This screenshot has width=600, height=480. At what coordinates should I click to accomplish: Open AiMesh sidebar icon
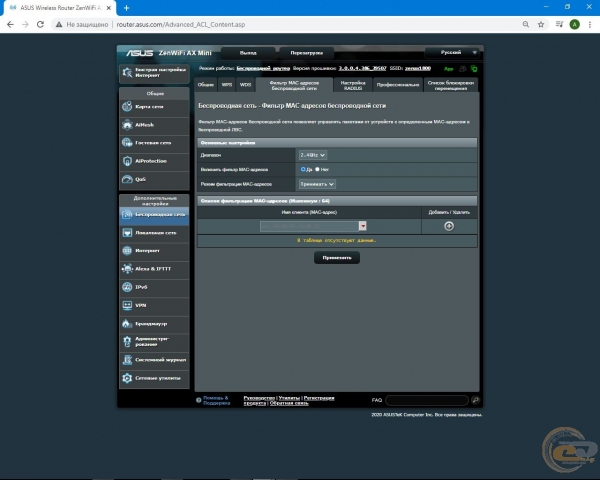(x=127, y=125)
